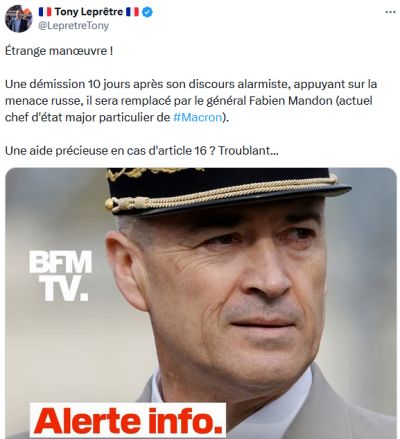Open the three-dot more options menu
Screen dimensions: 400x439
click(x=390, y=12)
